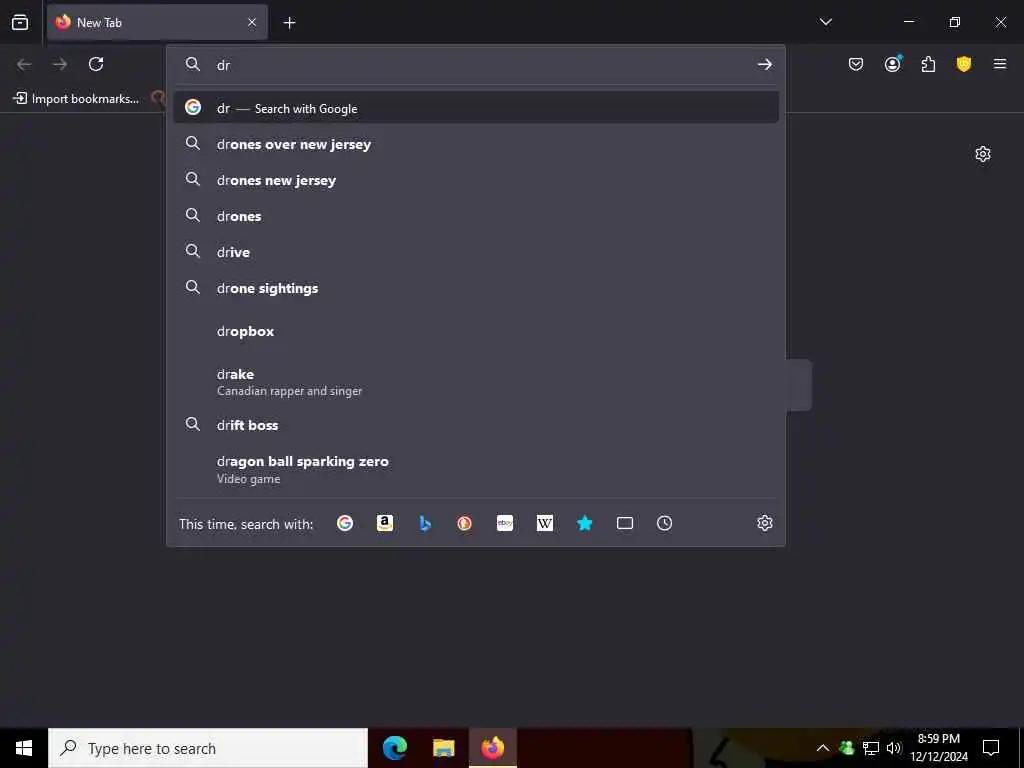Expand the hidden system tray icons chevron
This screenshot has width=1024, height=768.
823,748
